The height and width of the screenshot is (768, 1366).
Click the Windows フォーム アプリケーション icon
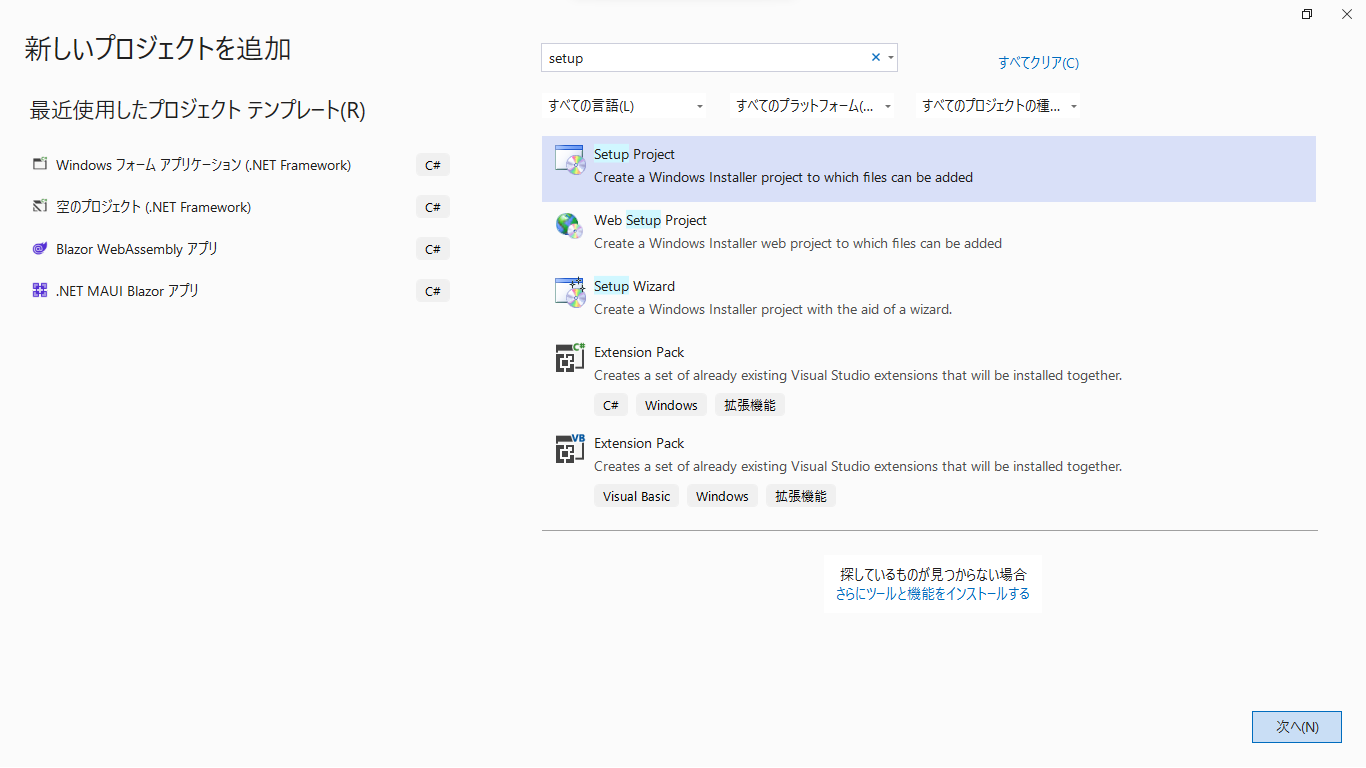coord(40,165)
